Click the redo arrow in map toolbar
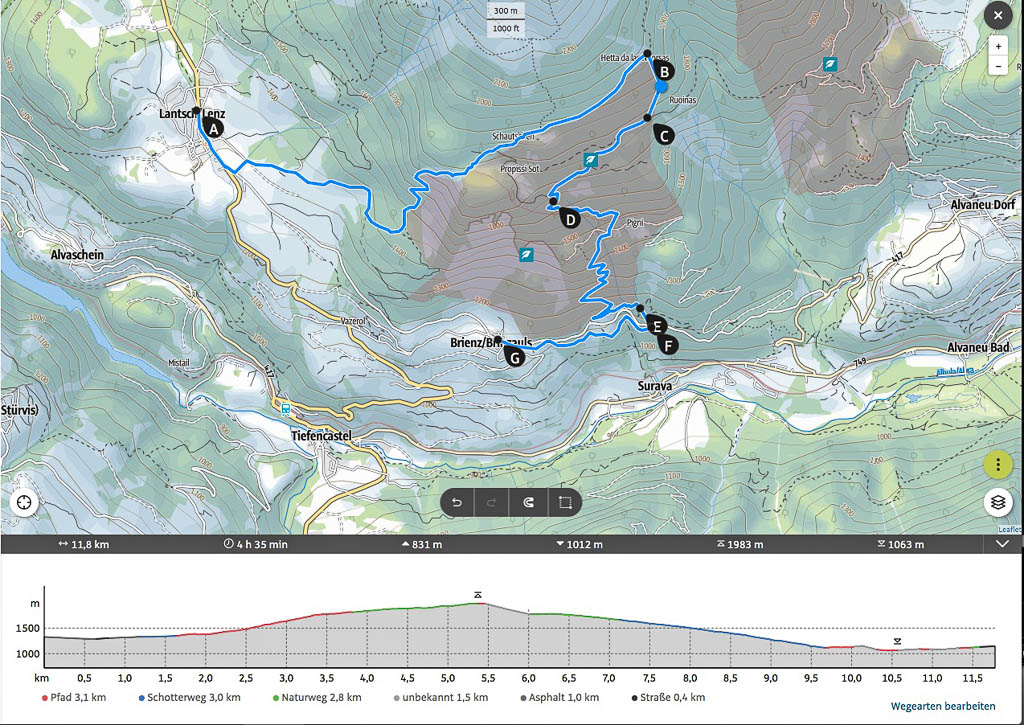The height and width of the screenshot is (725, 1024). 492,503
